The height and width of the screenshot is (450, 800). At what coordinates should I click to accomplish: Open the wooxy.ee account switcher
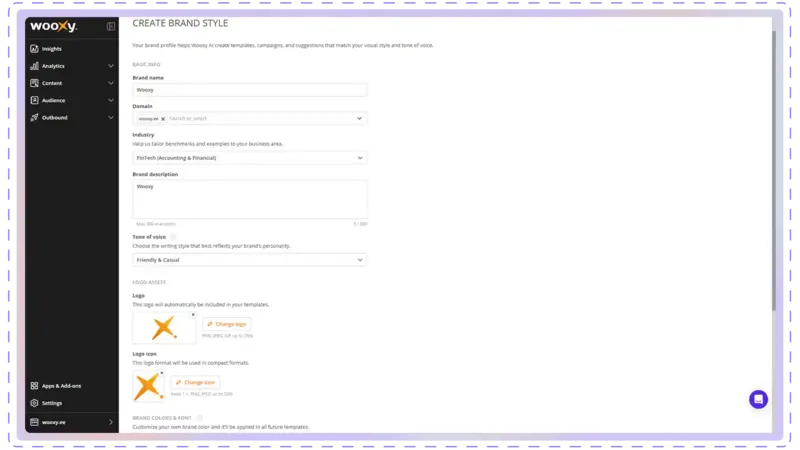(x=72, y=422)
